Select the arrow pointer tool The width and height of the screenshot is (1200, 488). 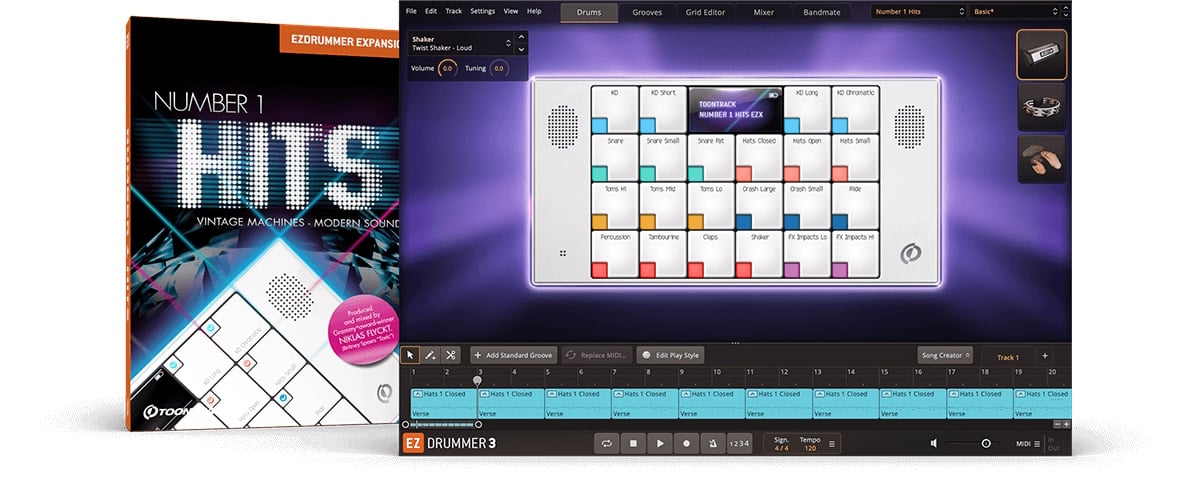(x=410, y=355)
